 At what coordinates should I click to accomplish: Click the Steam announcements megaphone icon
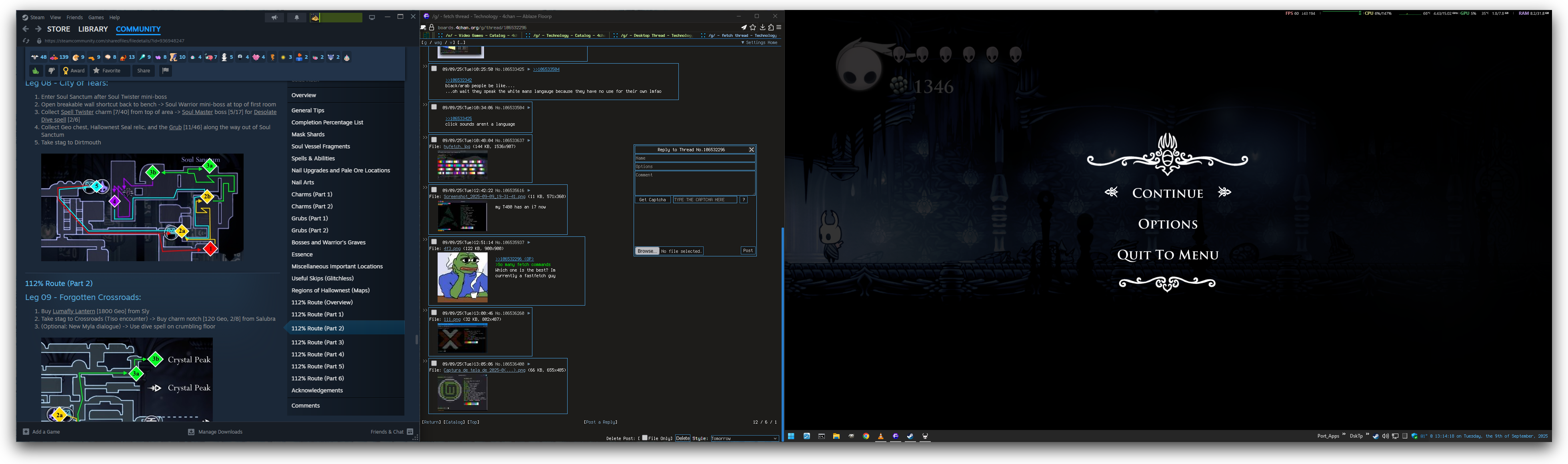[274, 18]
